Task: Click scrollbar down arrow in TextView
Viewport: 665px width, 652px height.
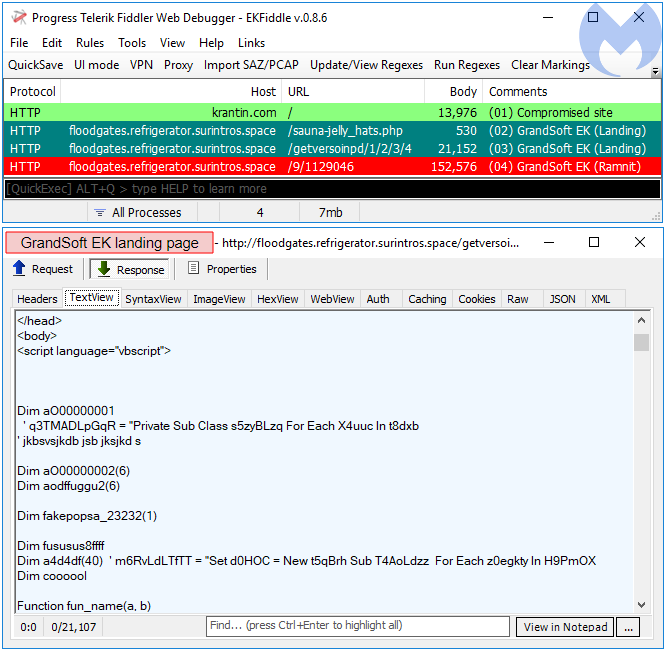Action: 641,604
